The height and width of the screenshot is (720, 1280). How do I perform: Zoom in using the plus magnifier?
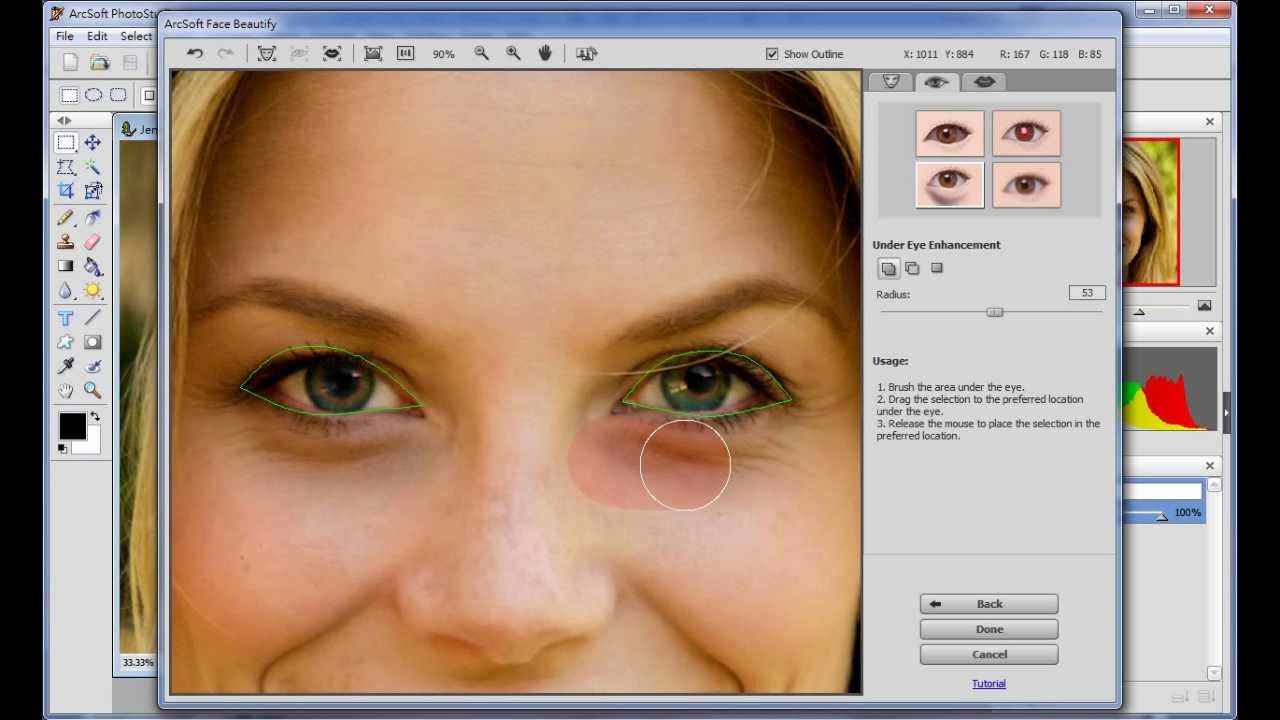(513, 54)
